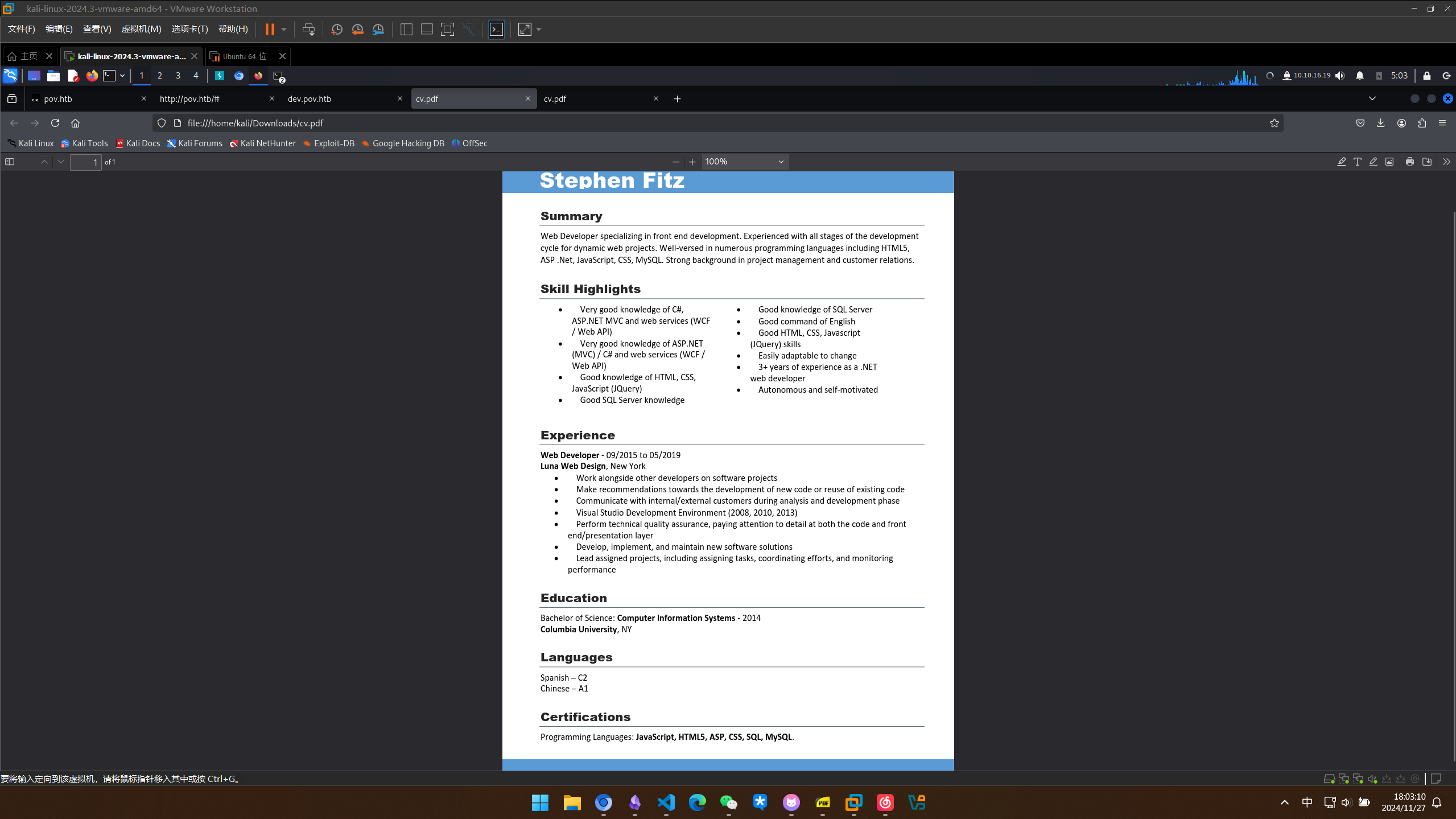
Task: Bookmark this page with the star icon
Action: click(1274, 124)
